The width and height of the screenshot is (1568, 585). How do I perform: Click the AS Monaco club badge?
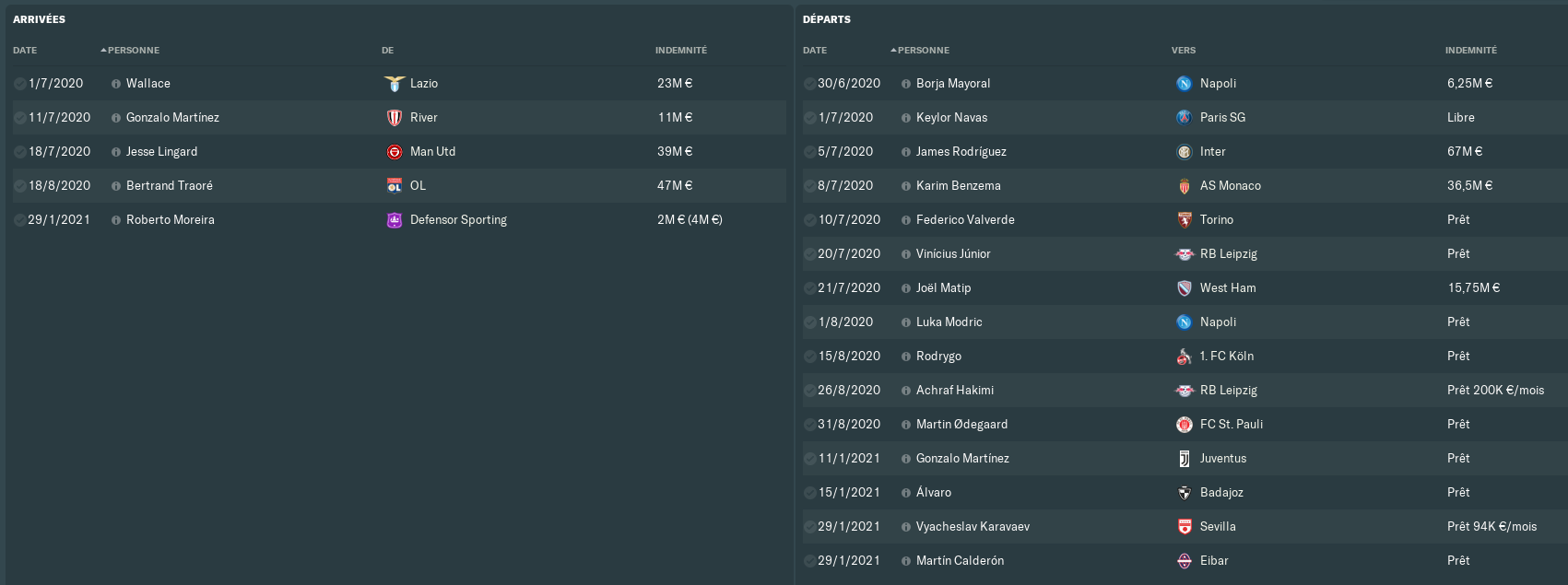(1185, 186)
